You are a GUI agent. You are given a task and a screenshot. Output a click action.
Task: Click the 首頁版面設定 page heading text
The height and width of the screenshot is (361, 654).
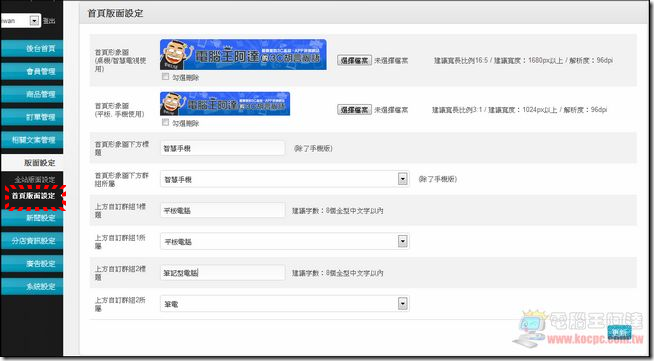(x=115, y=13)
